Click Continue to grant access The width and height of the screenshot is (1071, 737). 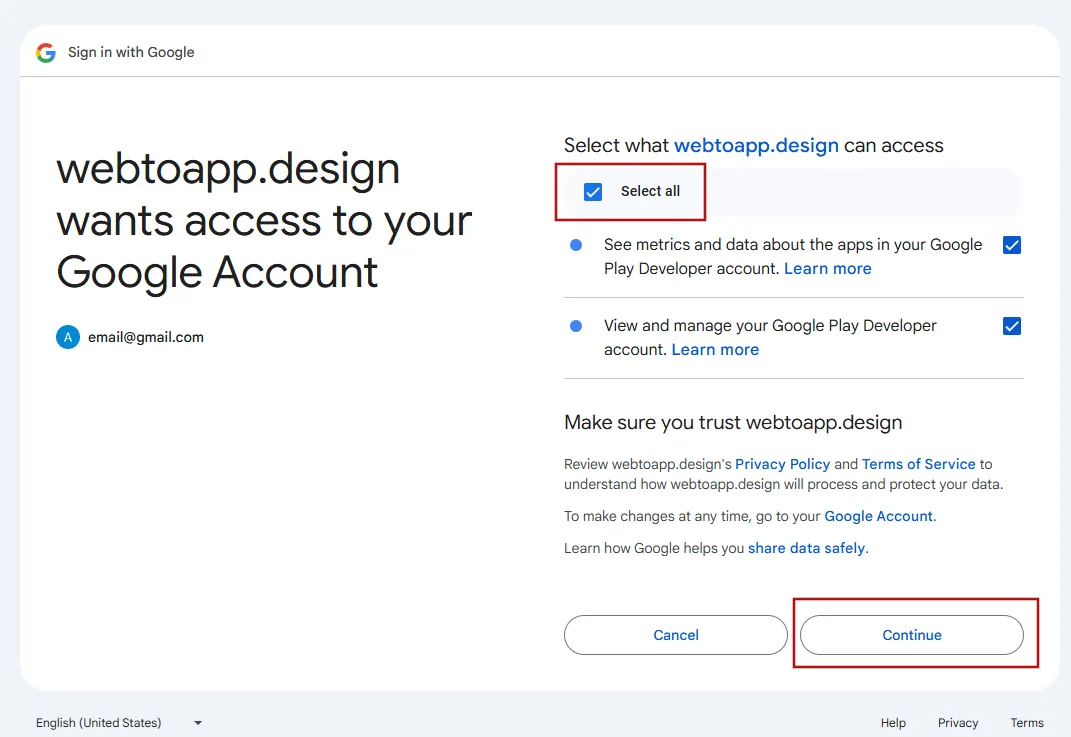click(911, 634)
